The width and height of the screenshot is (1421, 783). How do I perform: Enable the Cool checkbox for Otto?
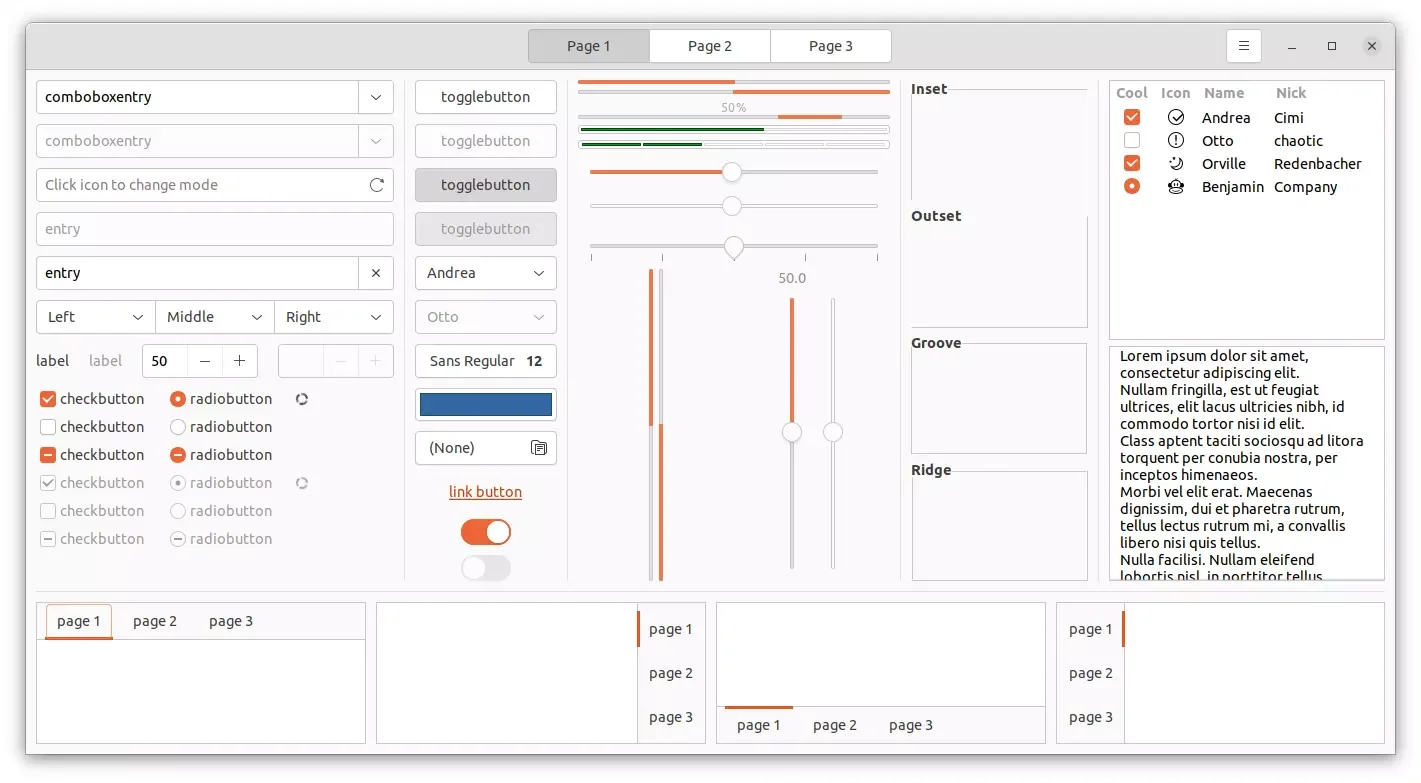1131,140
